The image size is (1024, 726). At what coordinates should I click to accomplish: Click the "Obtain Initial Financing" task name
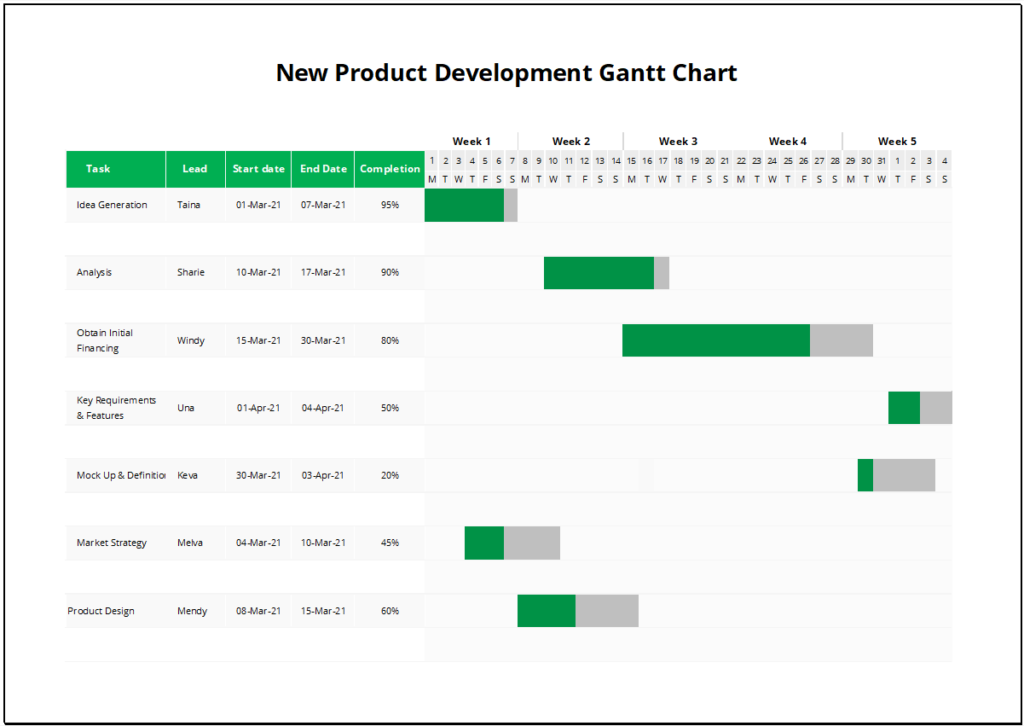point(103,340)
